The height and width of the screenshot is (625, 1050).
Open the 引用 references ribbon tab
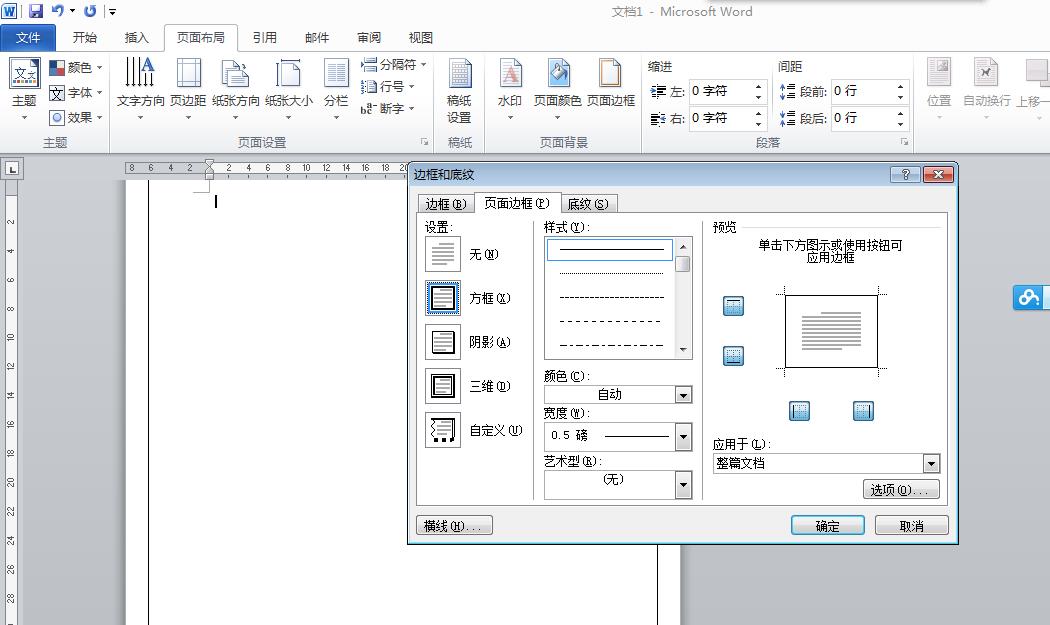click(x=265, y=38)
